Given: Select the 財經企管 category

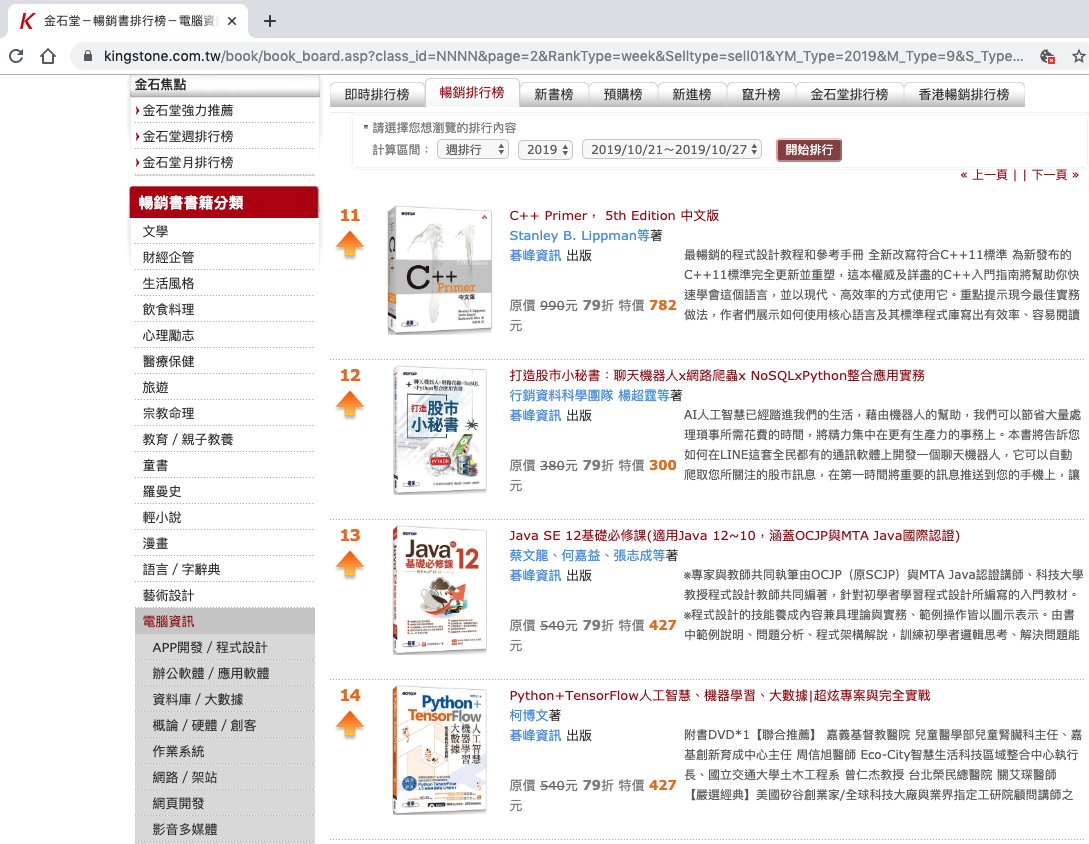Looking at the screenshot, I should coord(168,258).
